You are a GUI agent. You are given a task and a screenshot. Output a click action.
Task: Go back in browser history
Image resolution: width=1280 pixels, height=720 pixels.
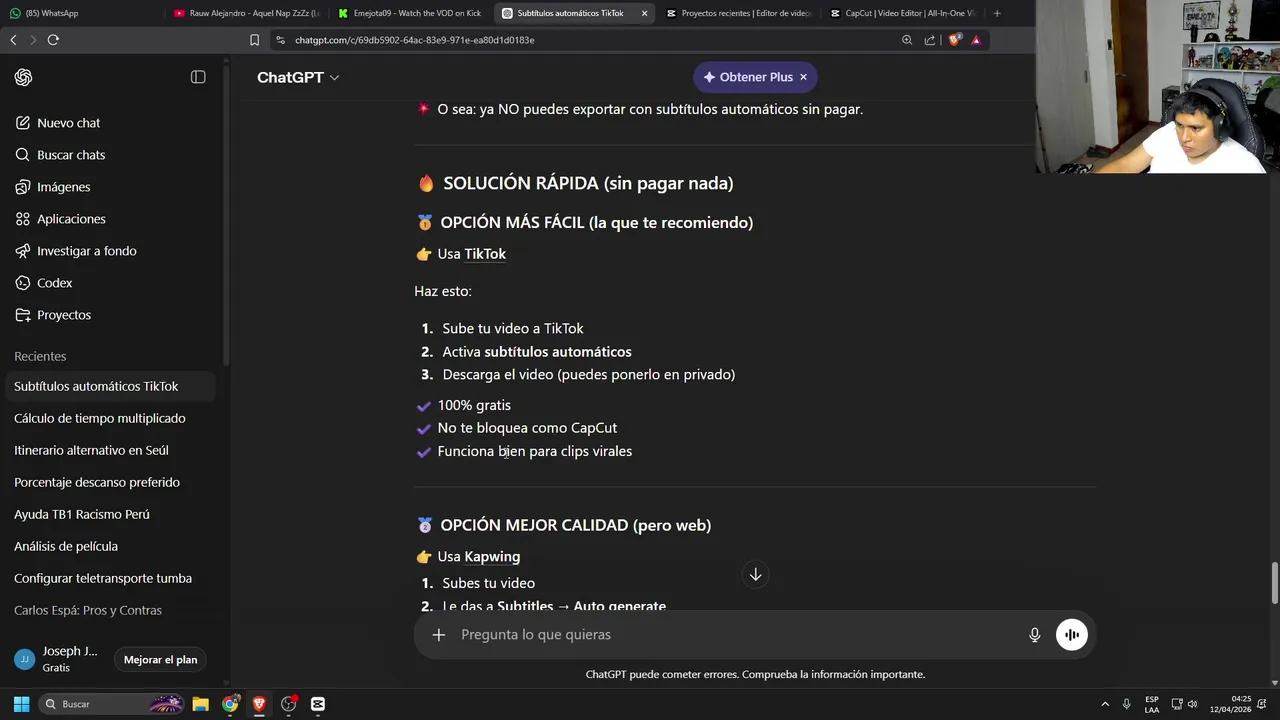click(x=13, y=40)
